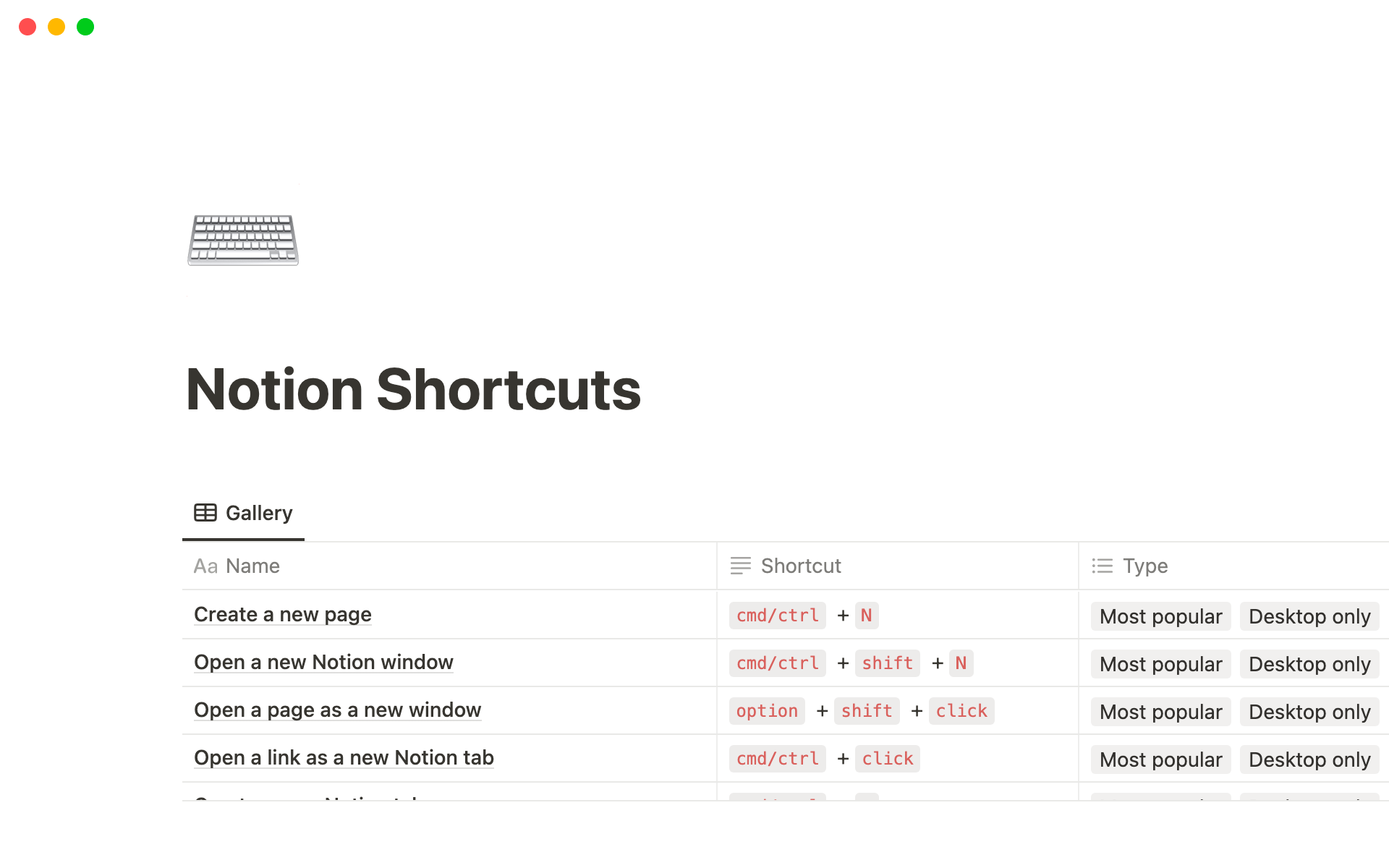
Task: Open the "Create a new page" entry
Action: [283, 615]
